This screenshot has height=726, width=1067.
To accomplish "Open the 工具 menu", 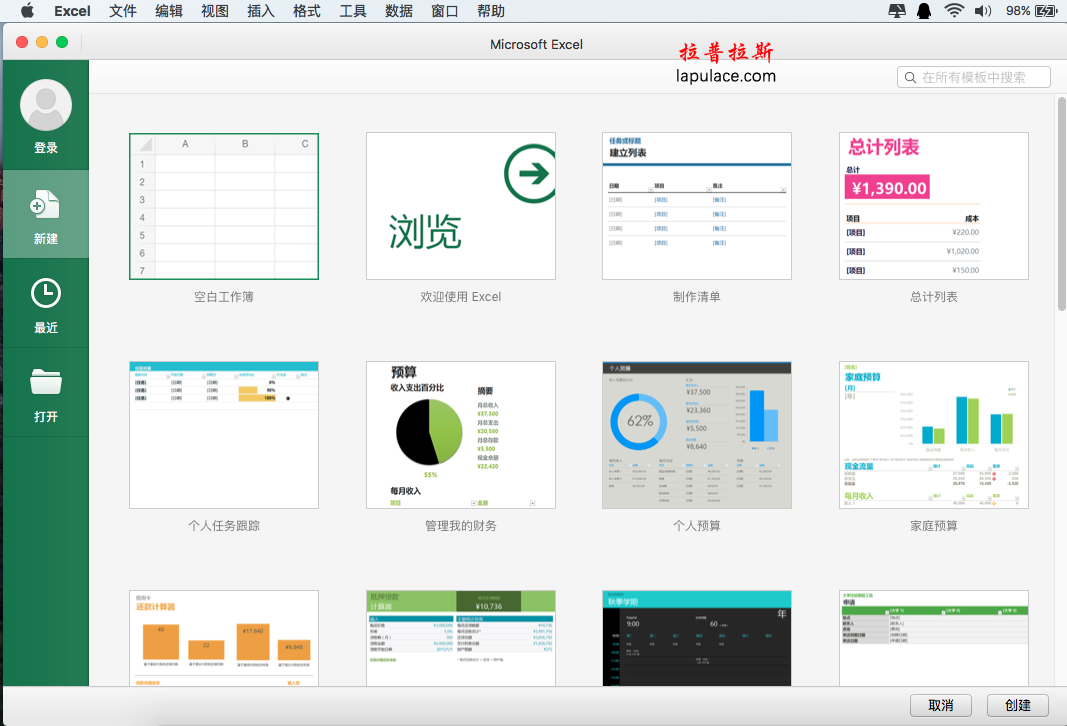I will tap(352, 11).
